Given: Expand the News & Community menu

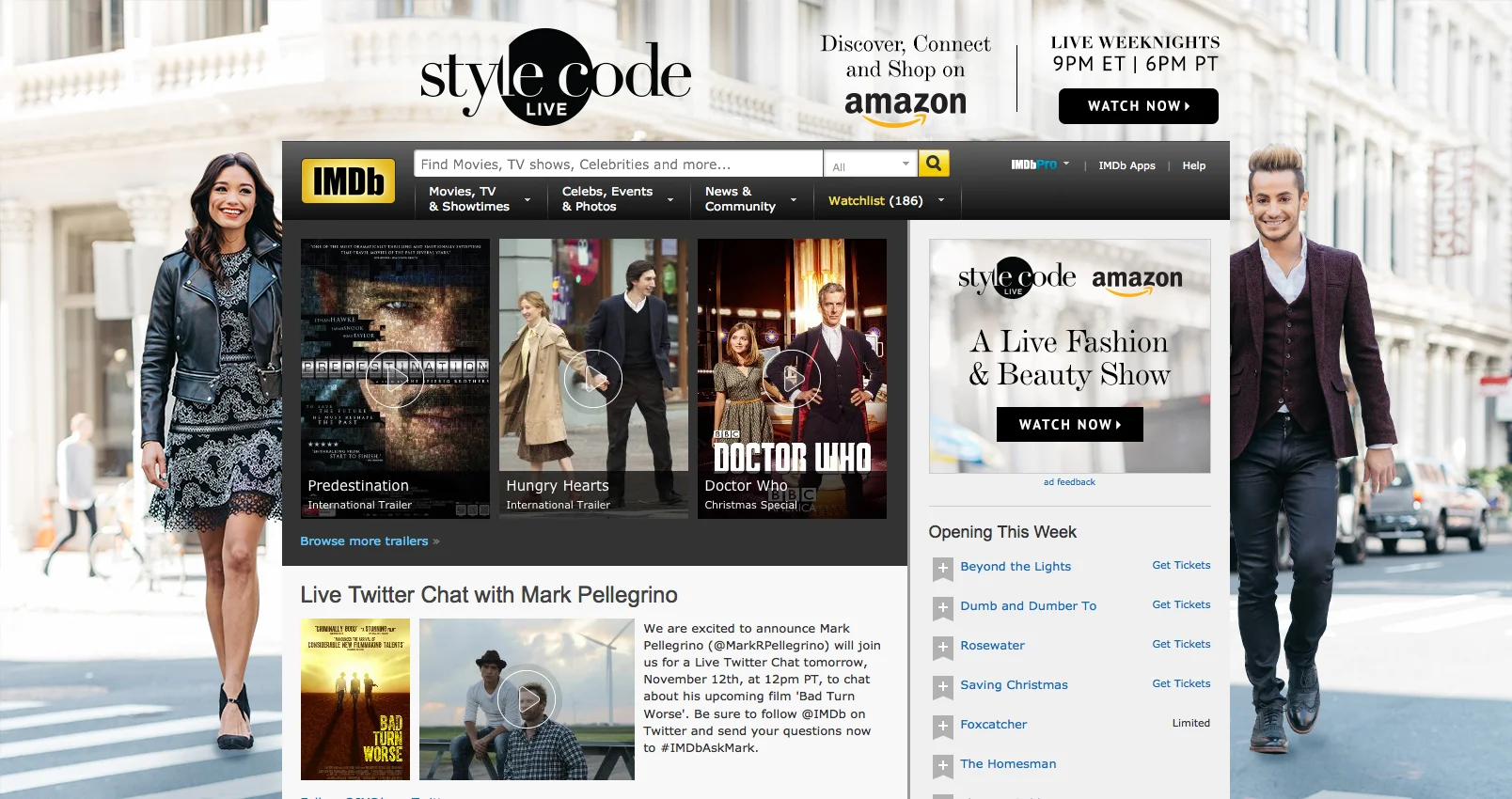Looking at the screenshot, I should point(750,199).
